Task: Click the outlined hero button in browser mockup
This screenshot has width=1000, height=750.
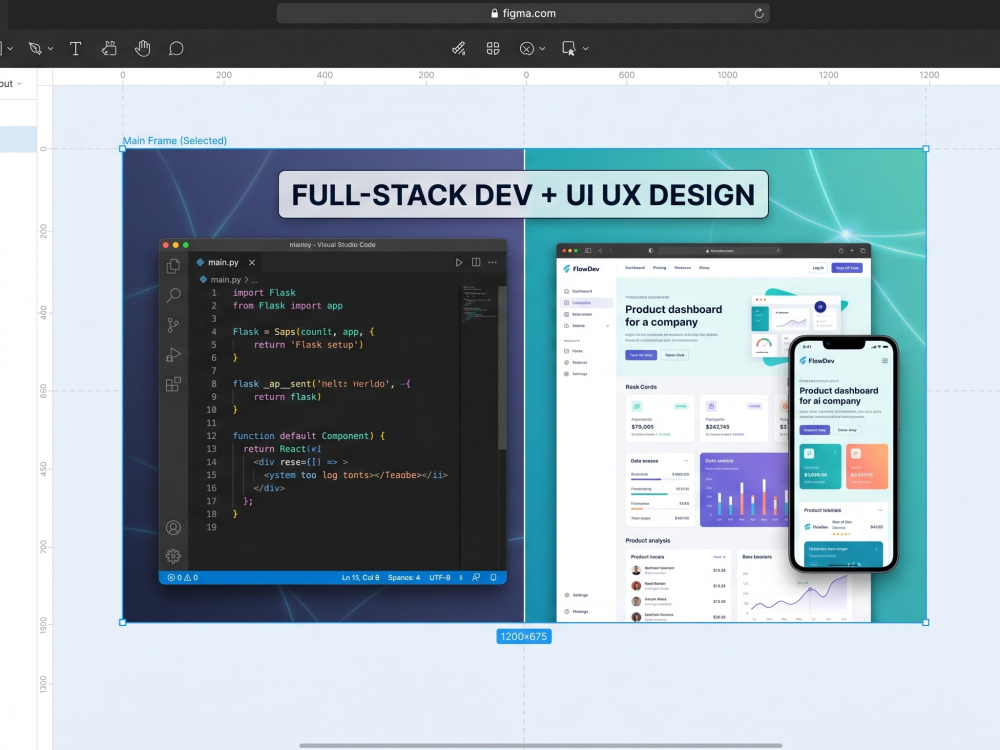Action: [x=675, y=355]
